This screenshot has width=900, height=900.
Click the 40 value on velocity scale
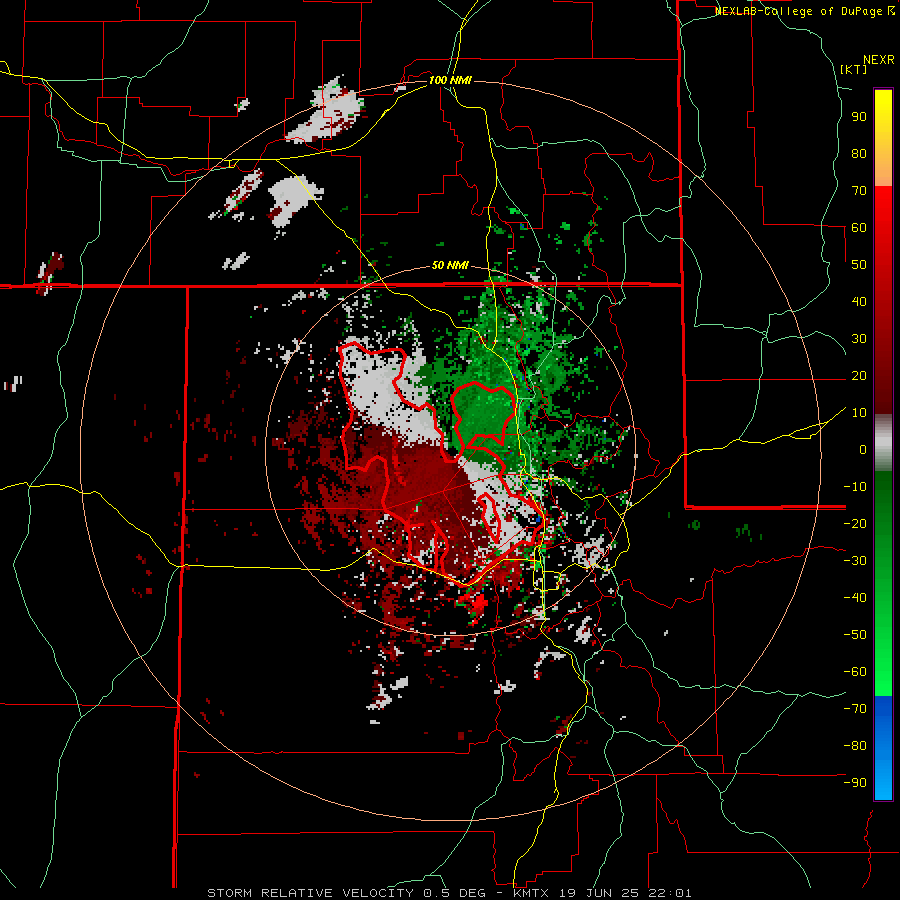[x=859, y=302]
